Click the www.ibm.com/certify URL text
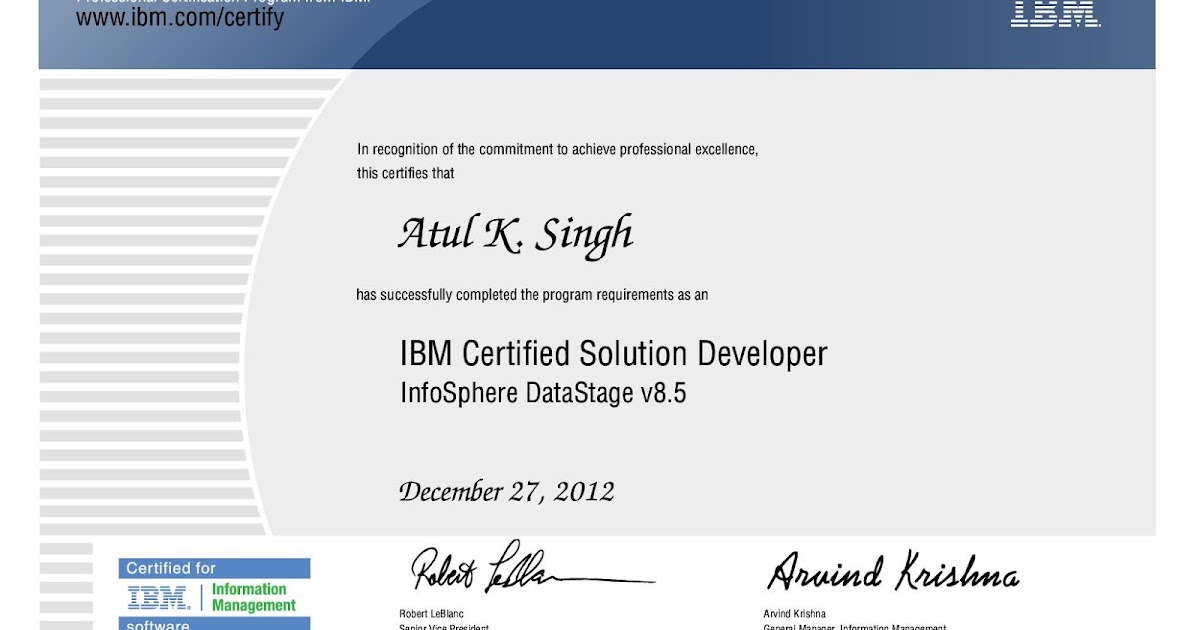Screen dimensions: 1200x630 pyautogui.click(x=180, y=18)
